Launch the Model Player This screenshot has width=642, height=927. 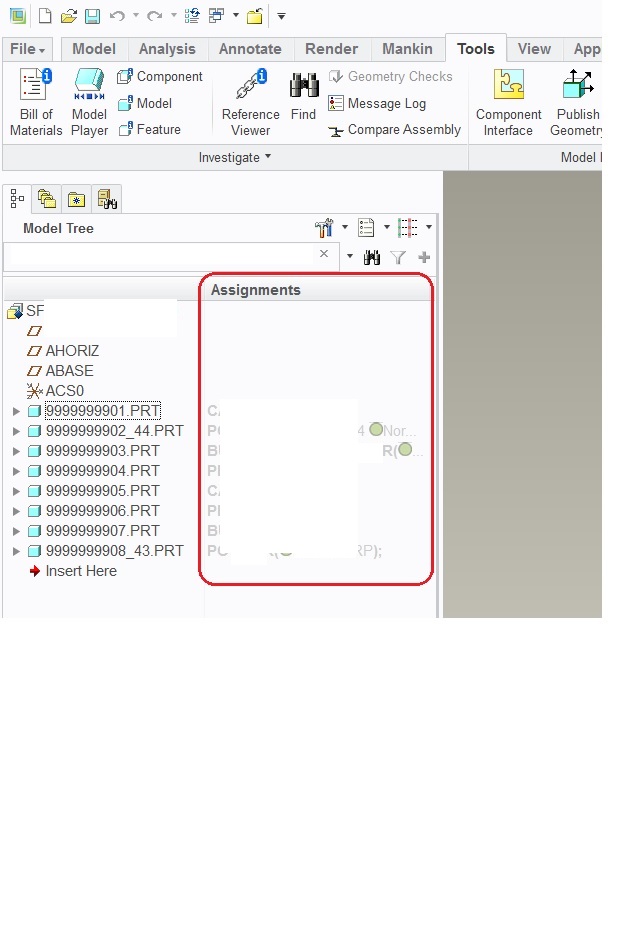click(x=89, y=102)
